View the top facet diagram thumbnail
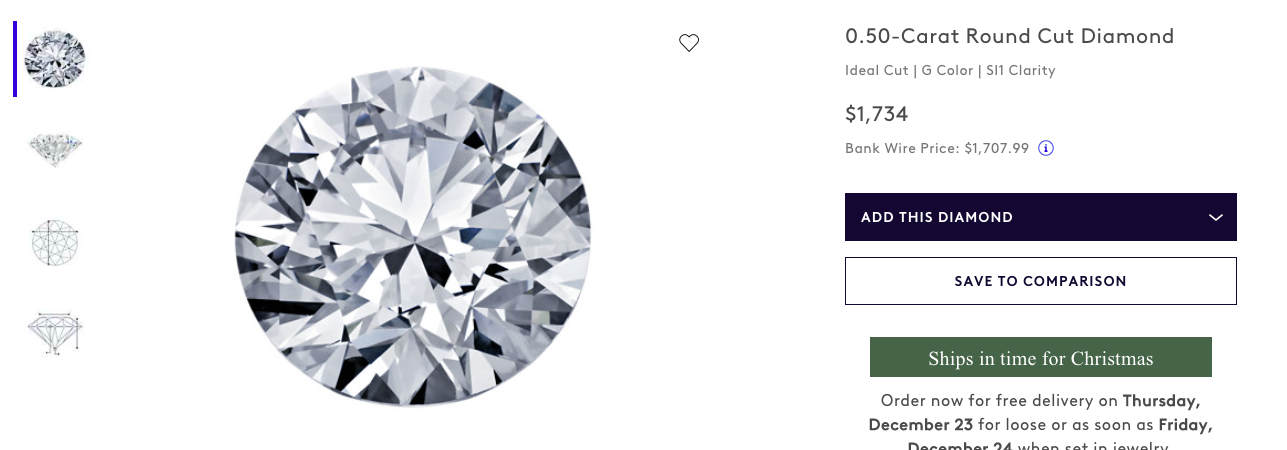This screenshot has width=1287, height=450. coord(55,242)
